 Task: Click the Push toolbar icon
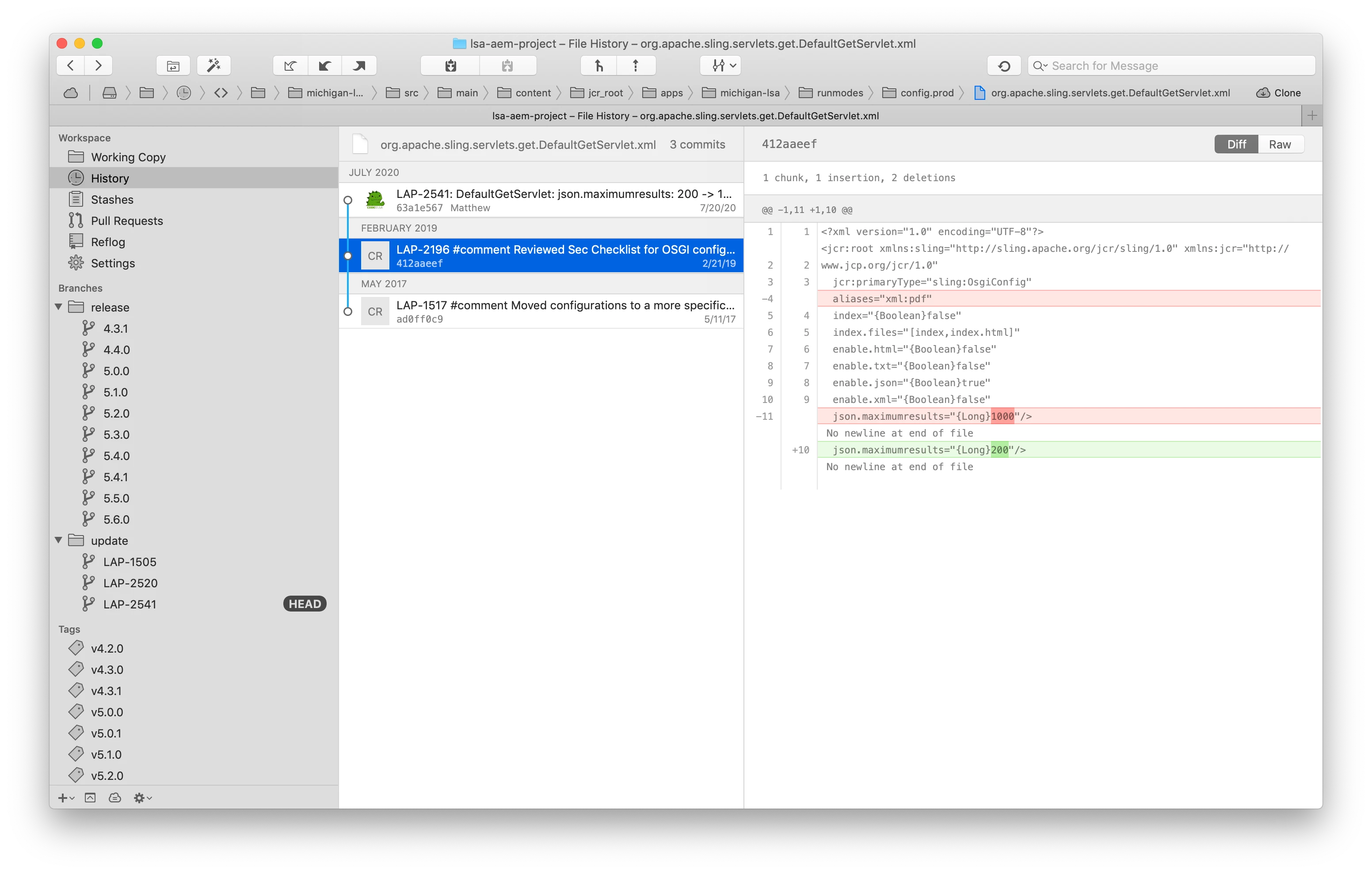[x=359, y=65]
